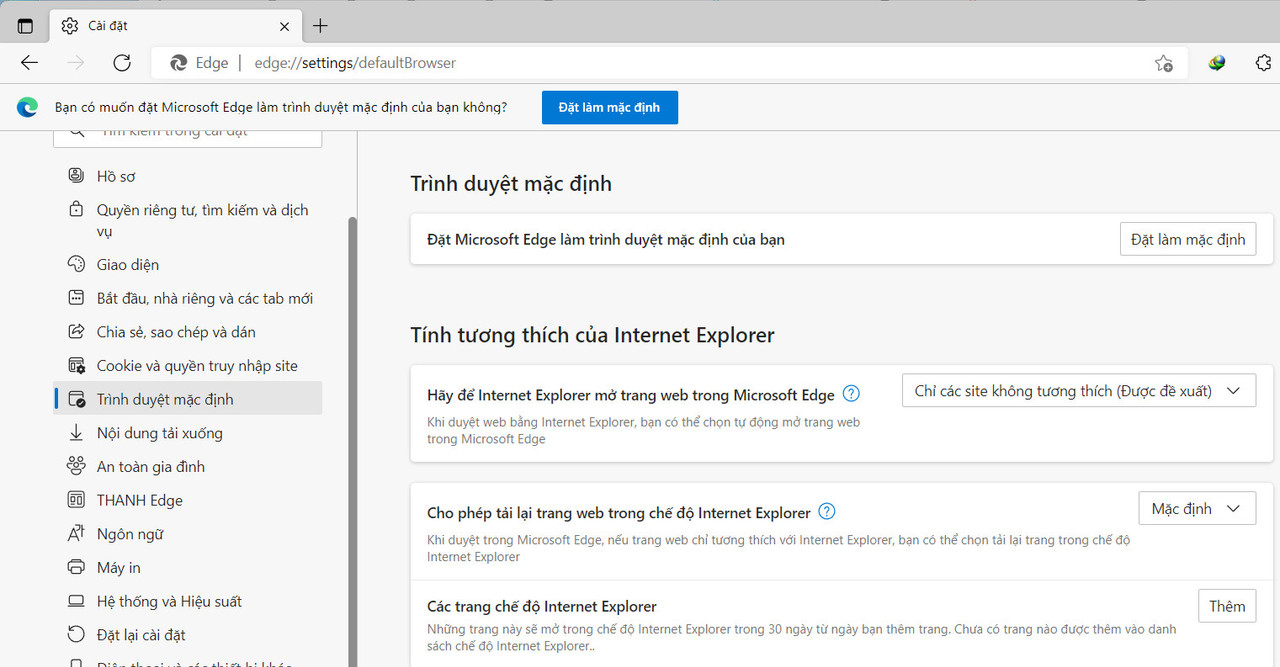Click the language icon beside Ngôn ngữ
The image size is (1280, 667).
(76, 534)
